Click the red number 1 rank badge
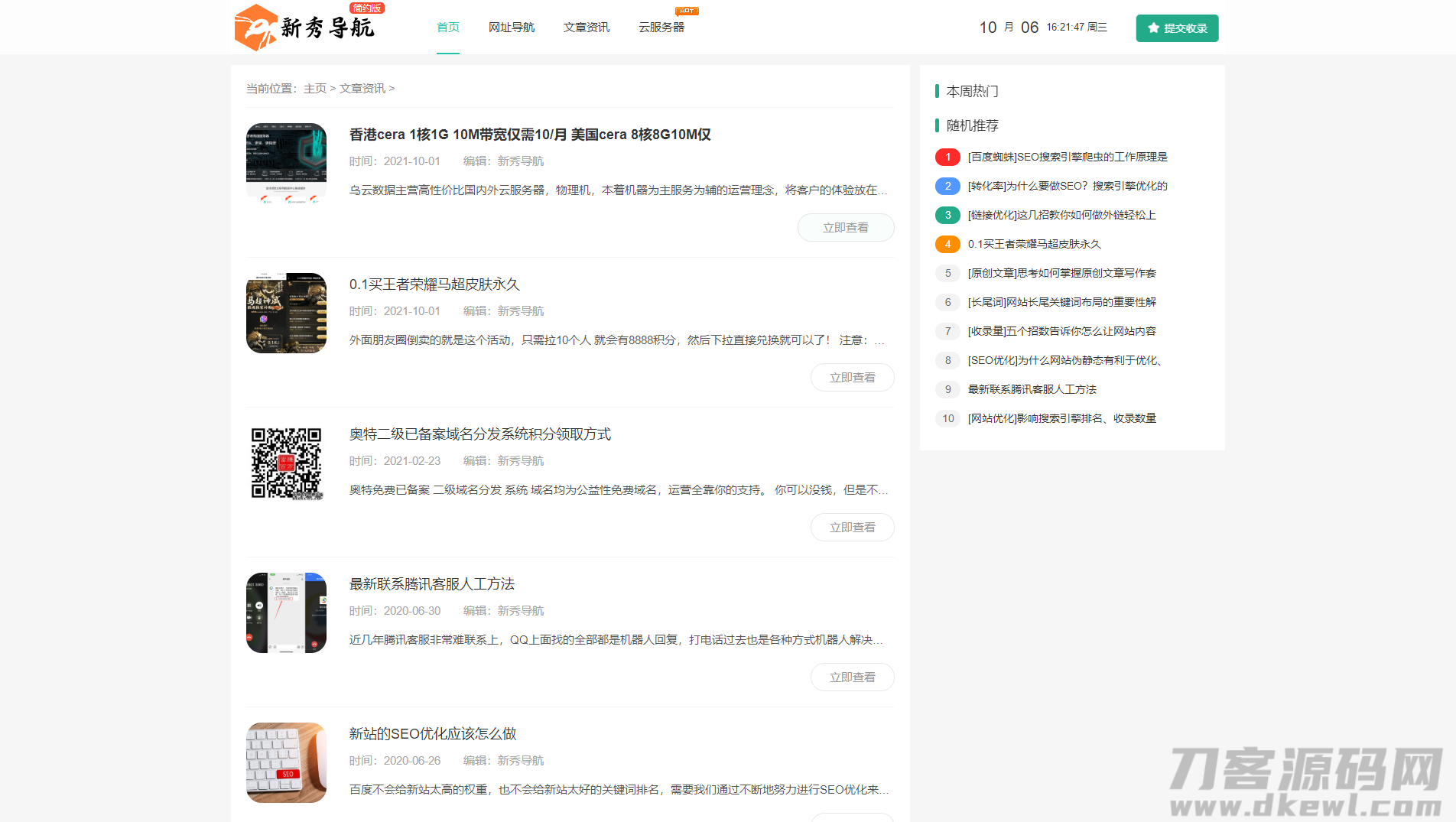 (947, 158)
